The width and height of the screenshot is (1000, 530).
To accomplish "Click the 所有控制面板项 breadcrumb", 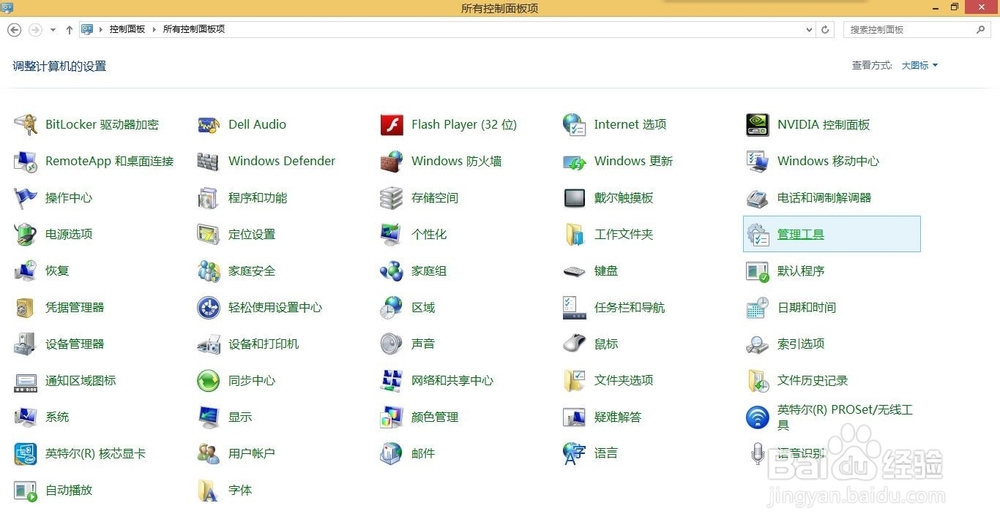I will 194,29.
